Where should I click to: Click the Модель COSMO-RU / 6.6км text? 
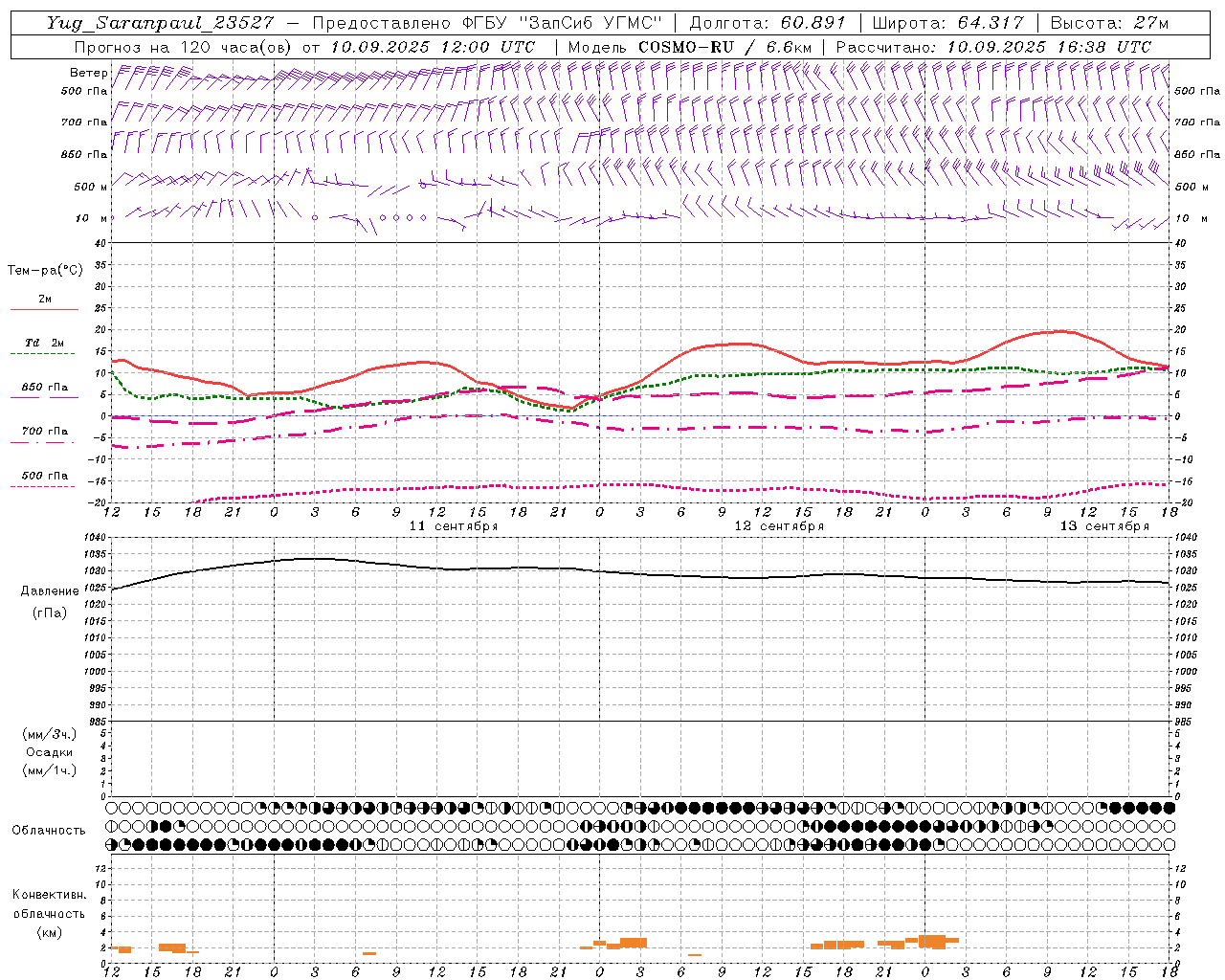point(689,46)
